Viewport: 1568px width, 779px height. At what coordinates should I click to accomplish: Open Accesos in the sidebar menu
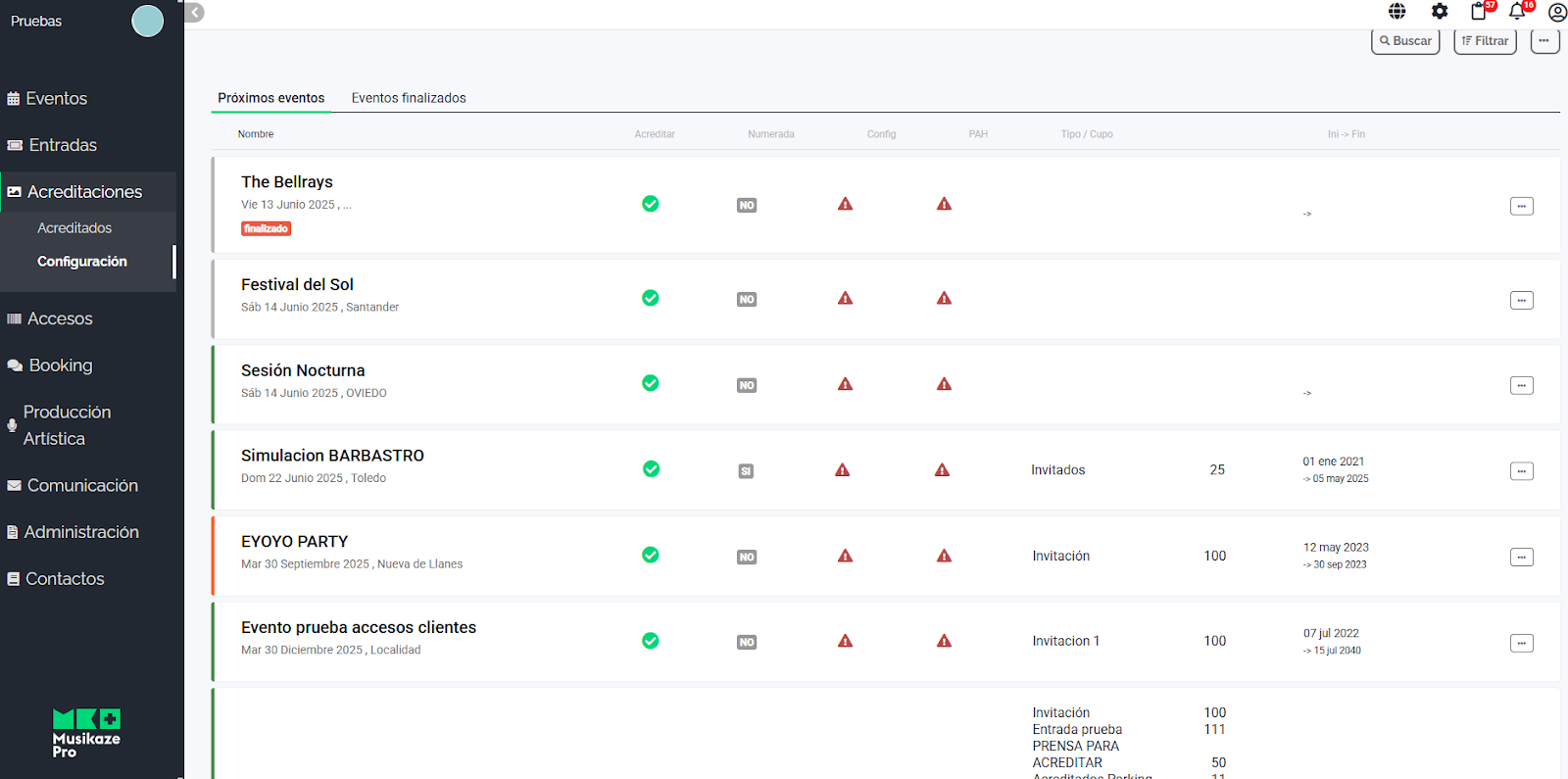tap(60, 319)
